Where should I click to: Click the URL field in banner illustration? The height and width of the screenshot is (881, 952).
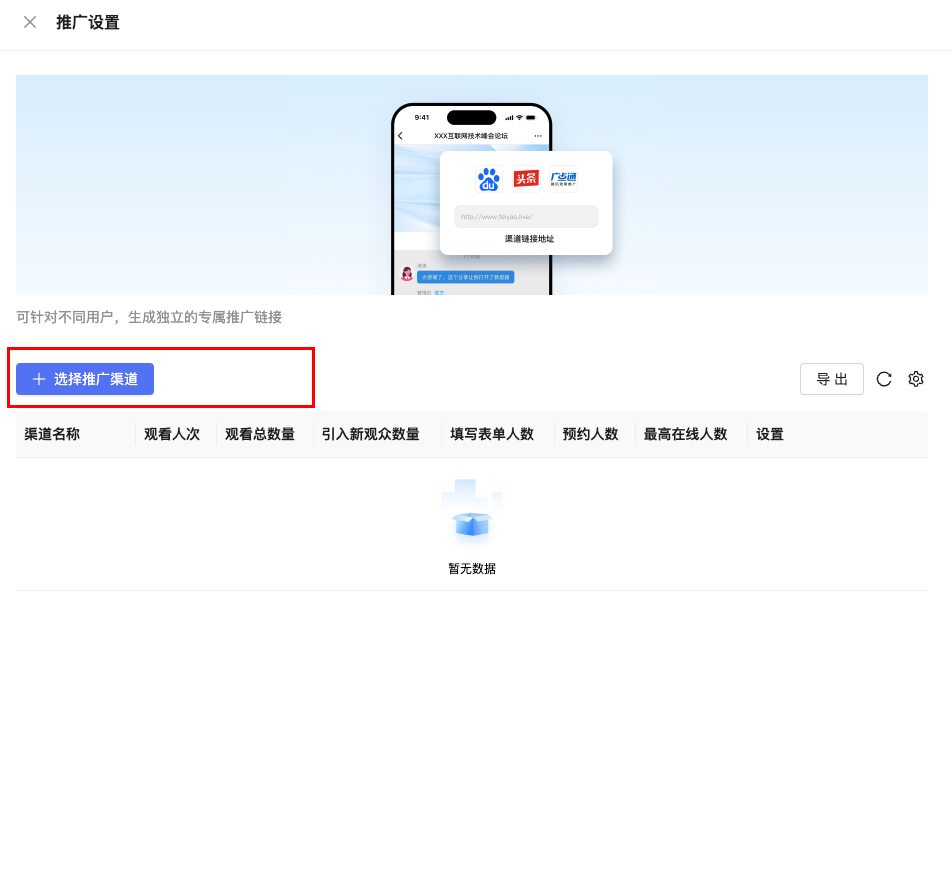526,216
